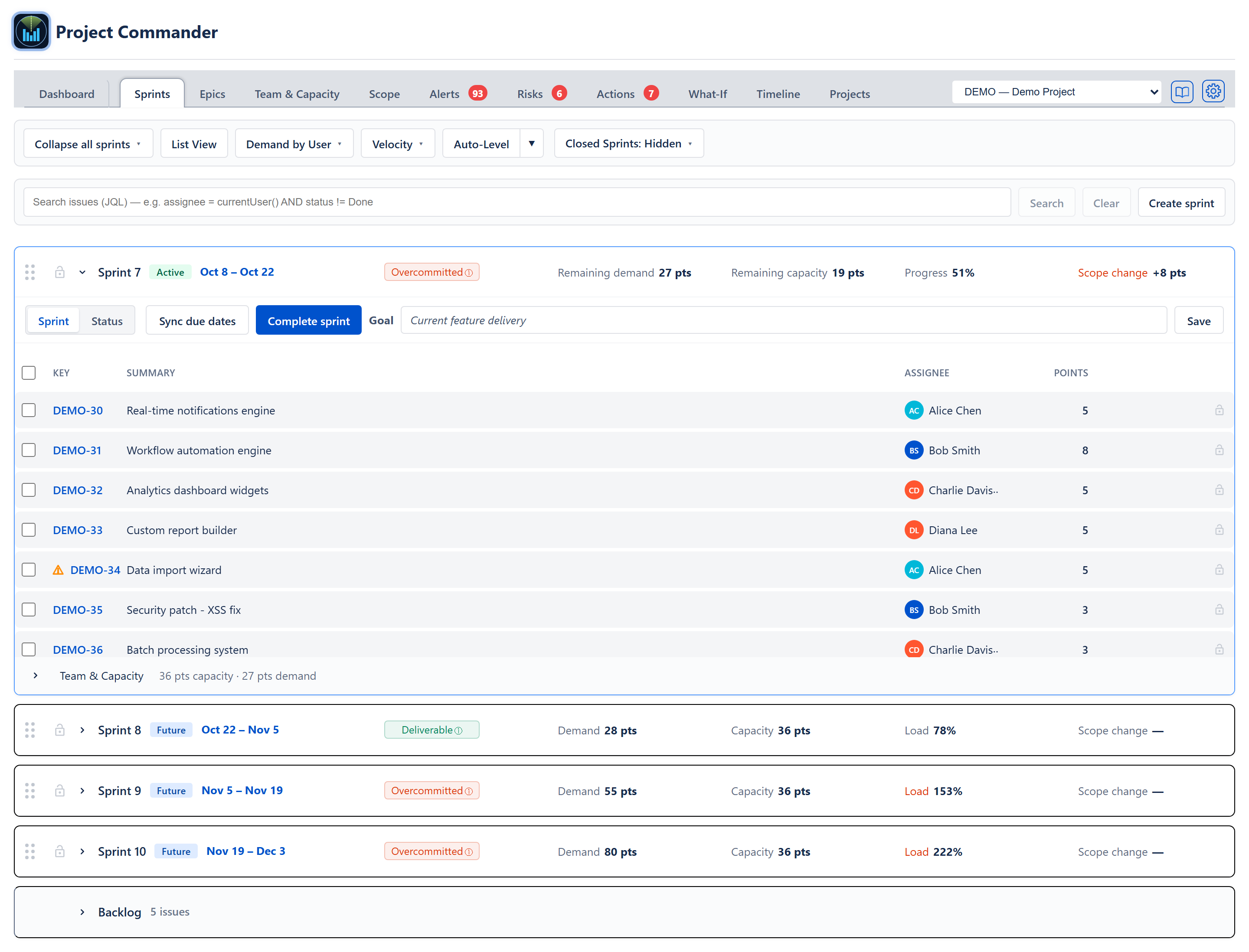Open the Collapse all sprints dropdown
Image resolution: width=1249 pixels, height=952 pixels.
tap(88, 144)
